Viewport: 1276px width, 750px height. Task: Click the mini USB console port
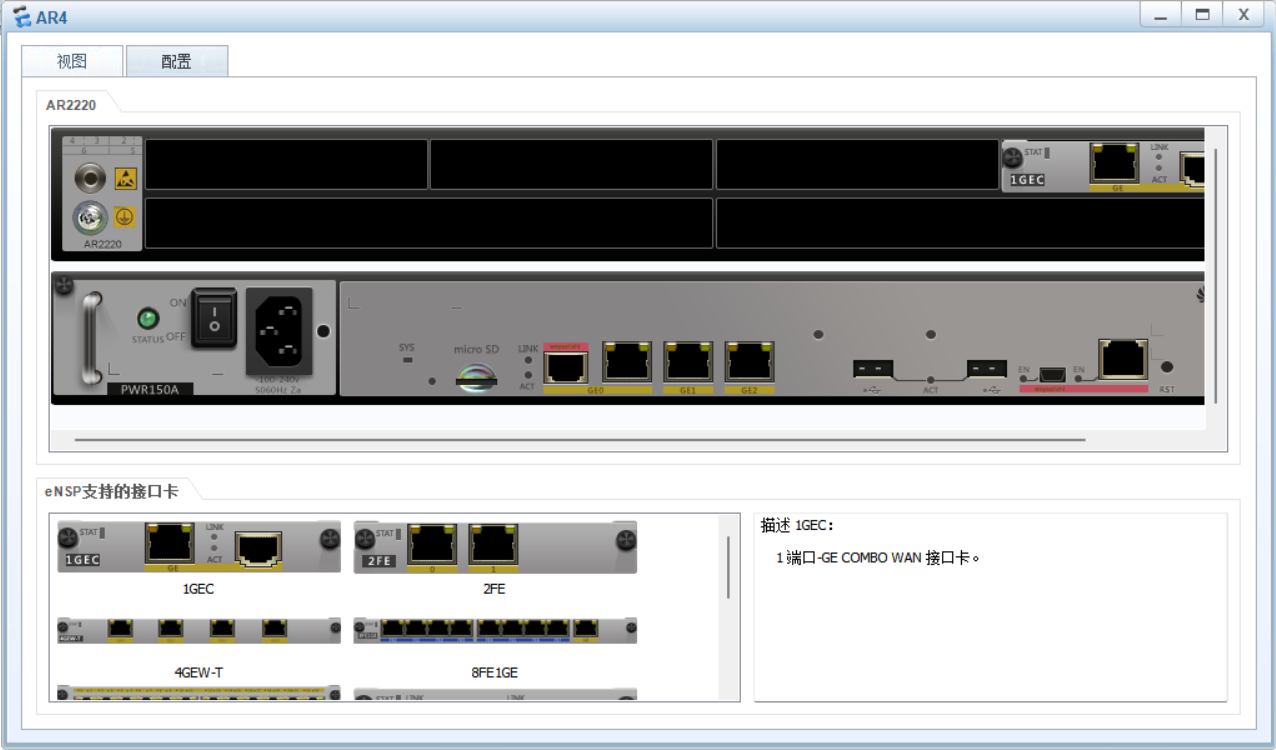pos(1050,373)
